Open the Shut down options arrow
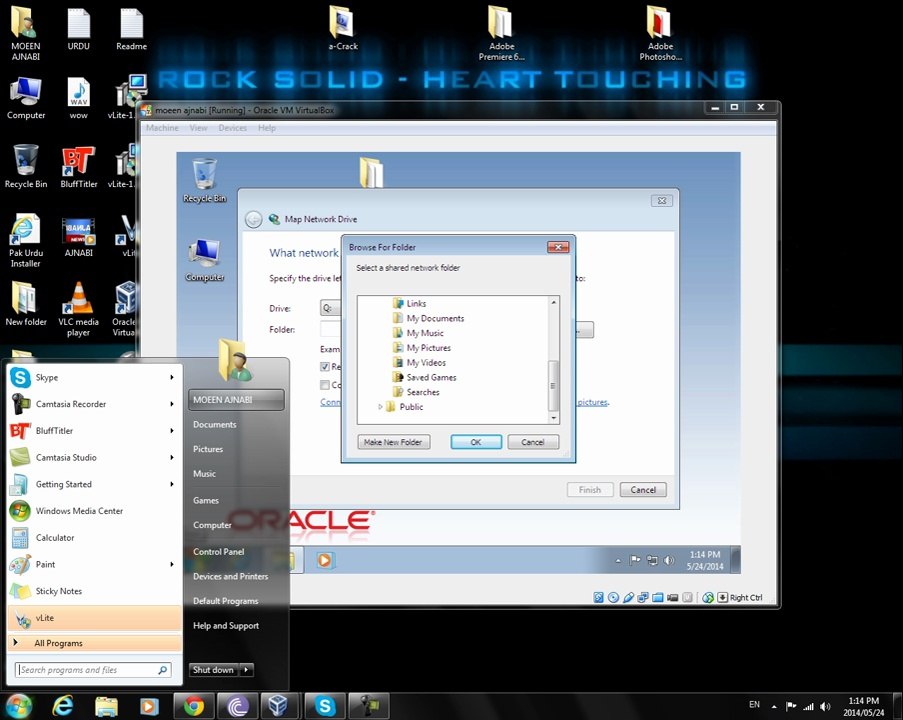The image size is (903, 720). [246, 669]
